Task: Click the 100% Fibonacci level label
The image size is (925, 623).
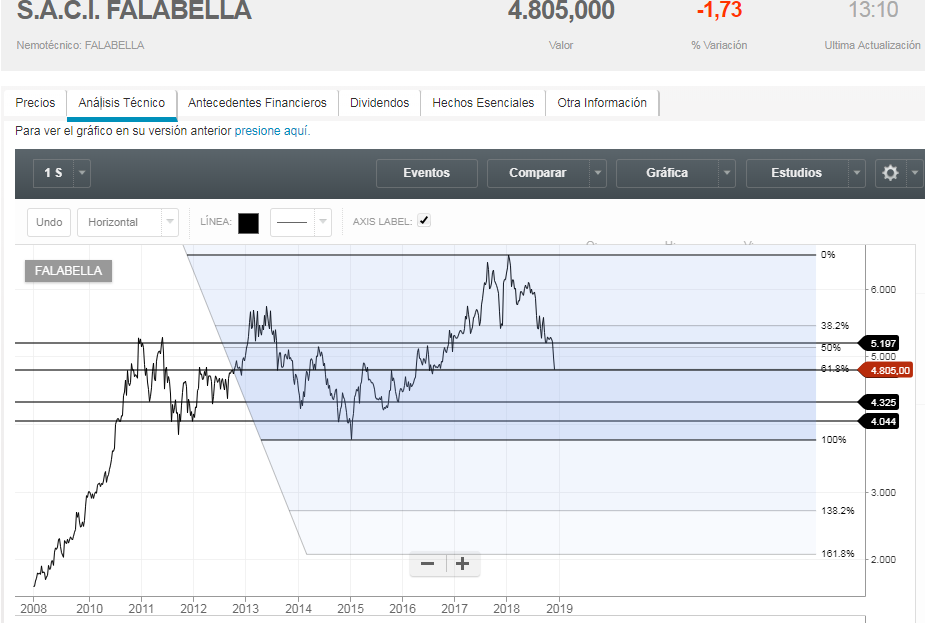Action: pyautogui.click(x=834, y=440)
